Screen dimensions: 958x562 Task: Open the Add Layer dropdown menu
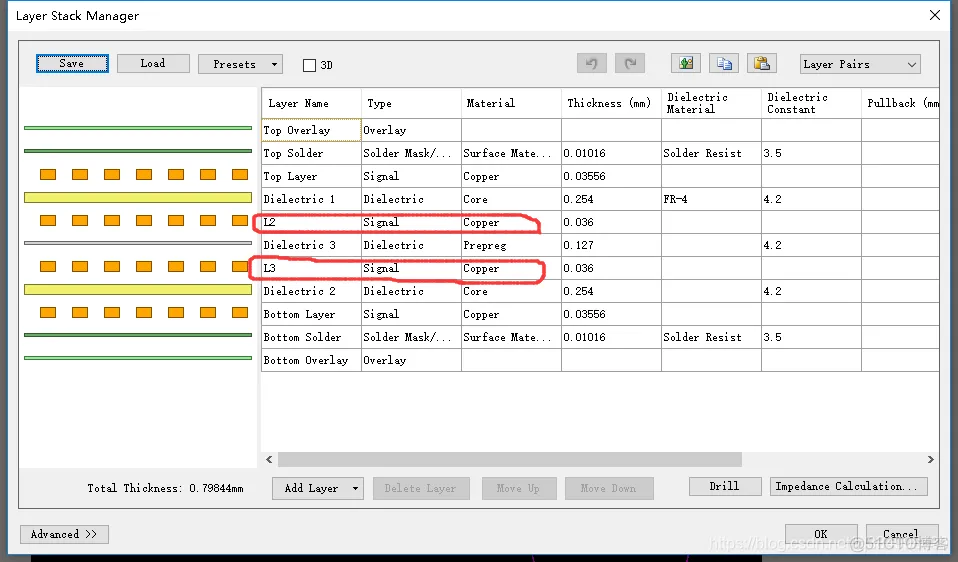point(318,488)
